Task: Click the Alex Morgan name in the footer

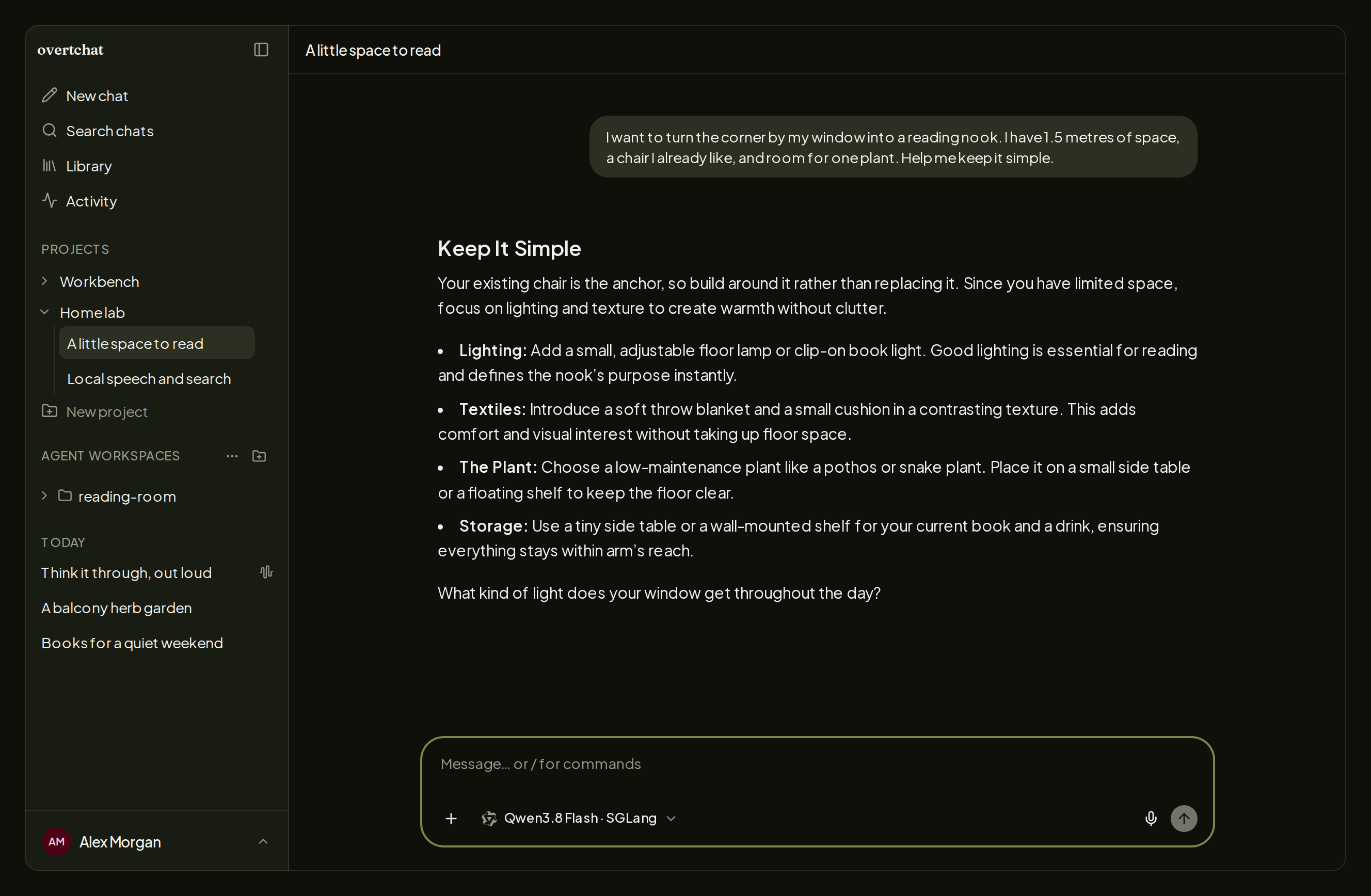Action: point(120,842)
